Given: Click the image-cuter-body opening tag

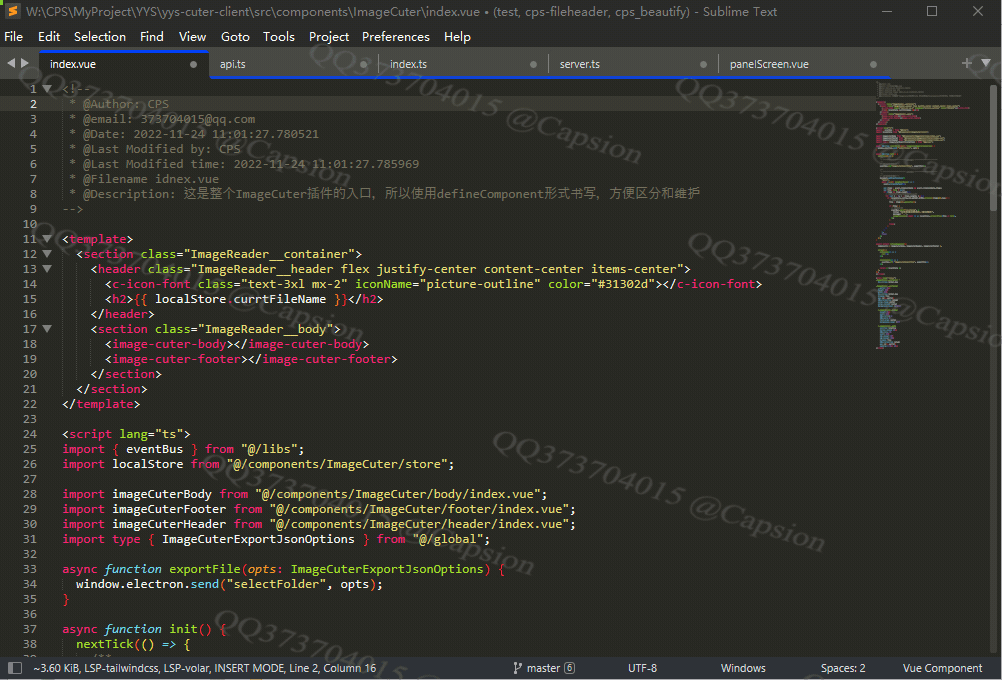Looking at the screenshot, I should coord(169,344).
